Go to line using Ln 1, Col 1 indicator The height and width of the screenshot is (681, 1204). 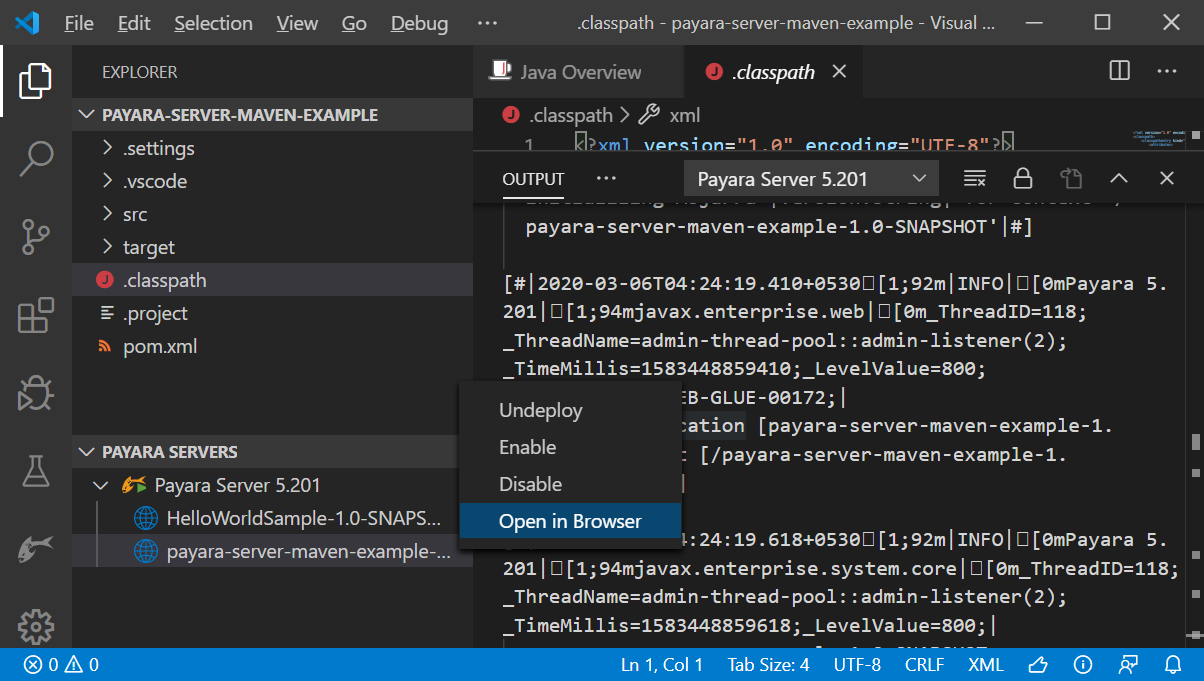(662, 664)
